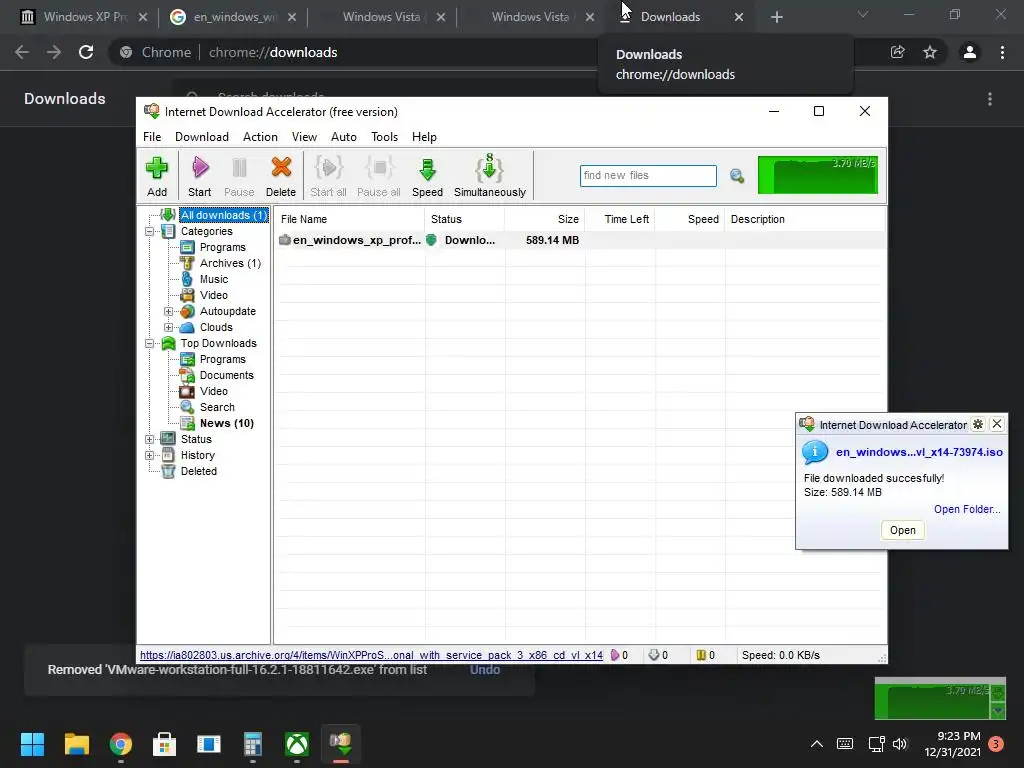Screen dimensions: 1024x768
Task: Open the Speed mode toolbar button
Action: (x=428, y=176)
